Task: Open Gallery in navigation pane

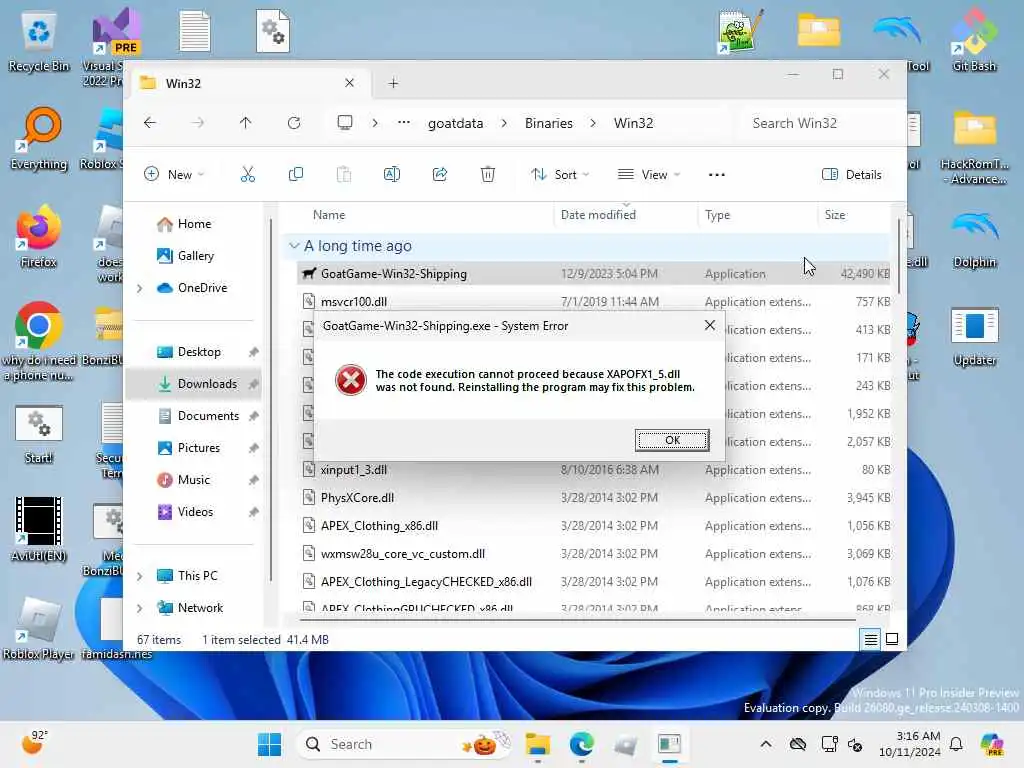Action: (x=195, y=256)
